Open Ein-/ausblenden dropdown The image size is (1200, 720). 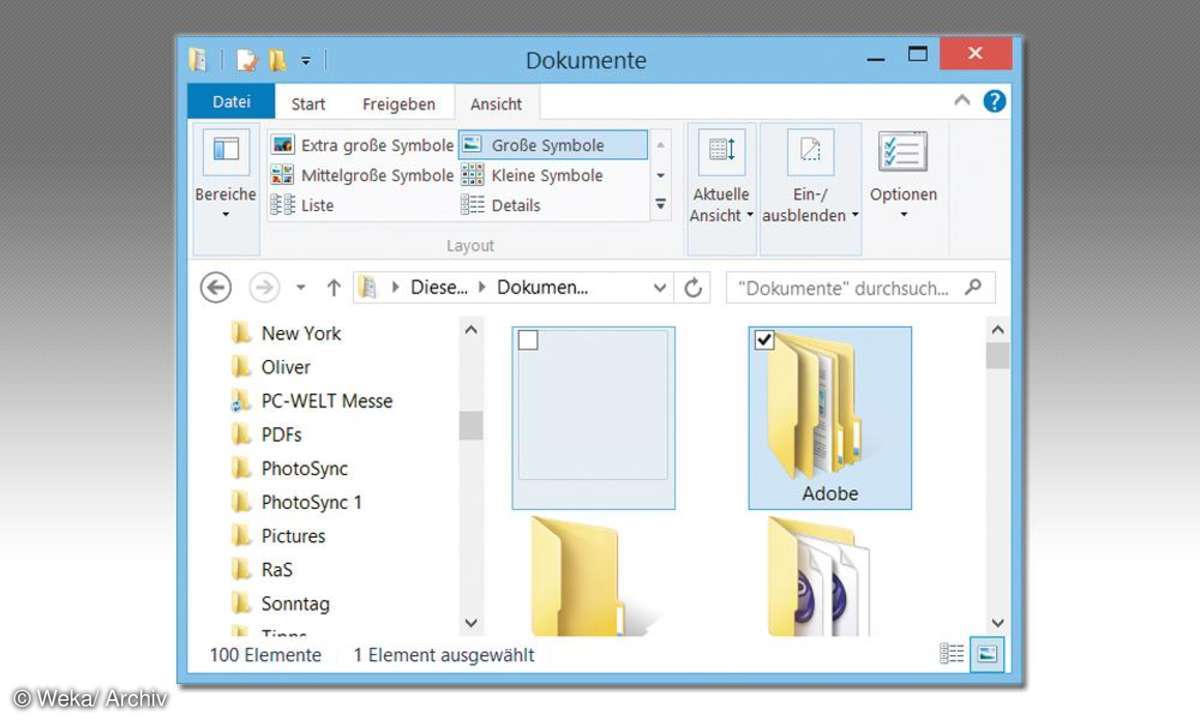[x=811, y=189]
